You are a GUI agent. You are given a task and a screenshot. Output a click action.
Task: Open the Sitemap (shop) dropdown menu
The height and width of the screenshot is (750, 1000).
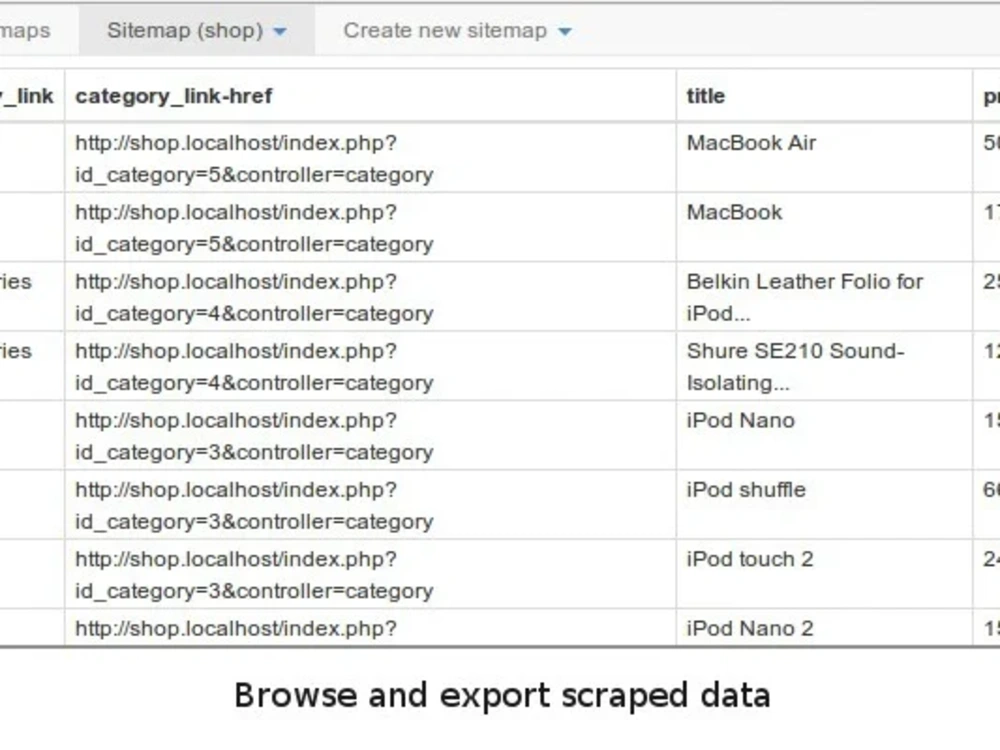tap(187, 30)
